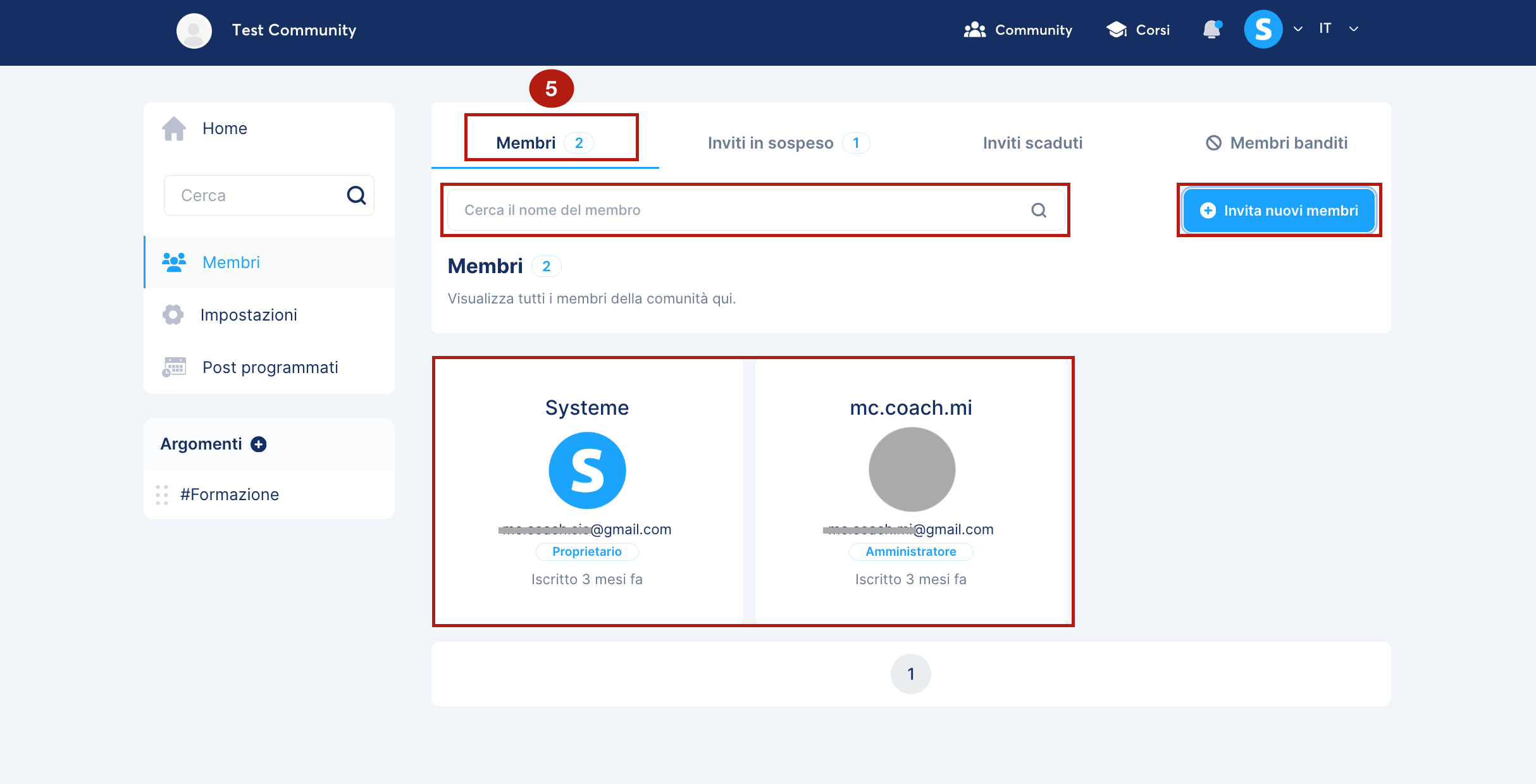Switch to the Inviti in sospeso tab
This screenshot has width=1536, height=784.
[x=788, y=143]
